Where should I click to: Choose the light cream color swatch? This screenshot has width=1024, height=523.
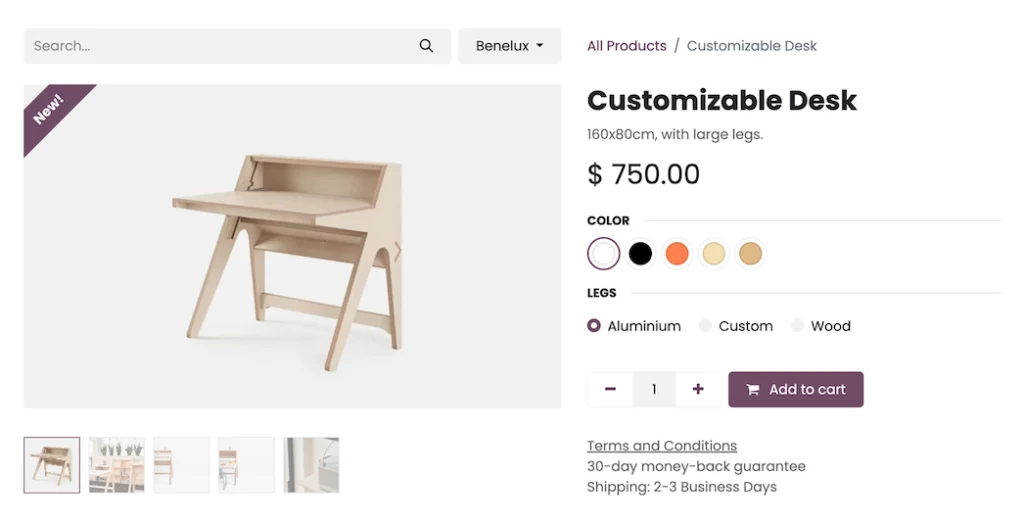pyautogui.click(x=713, y=254)
